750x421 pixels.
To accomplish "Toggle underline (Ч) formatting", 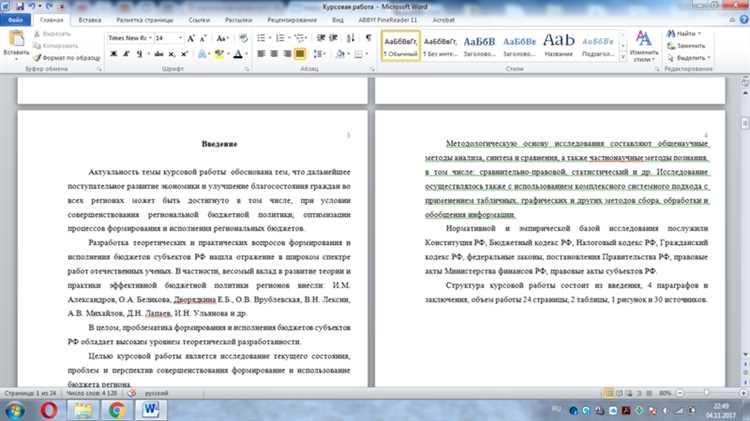I will pyautogui.click(x=139, y=54).
